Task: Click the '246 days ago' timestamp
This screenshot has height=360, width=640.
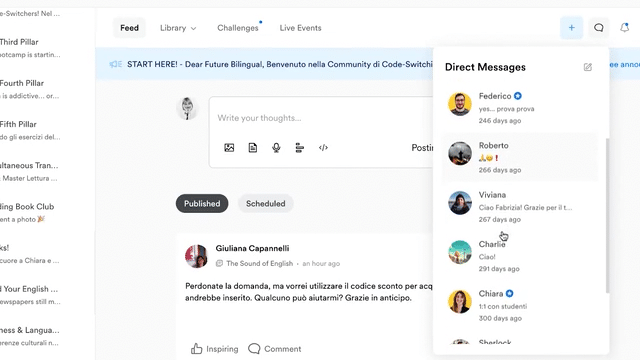Action: click(x=500, y=121)
